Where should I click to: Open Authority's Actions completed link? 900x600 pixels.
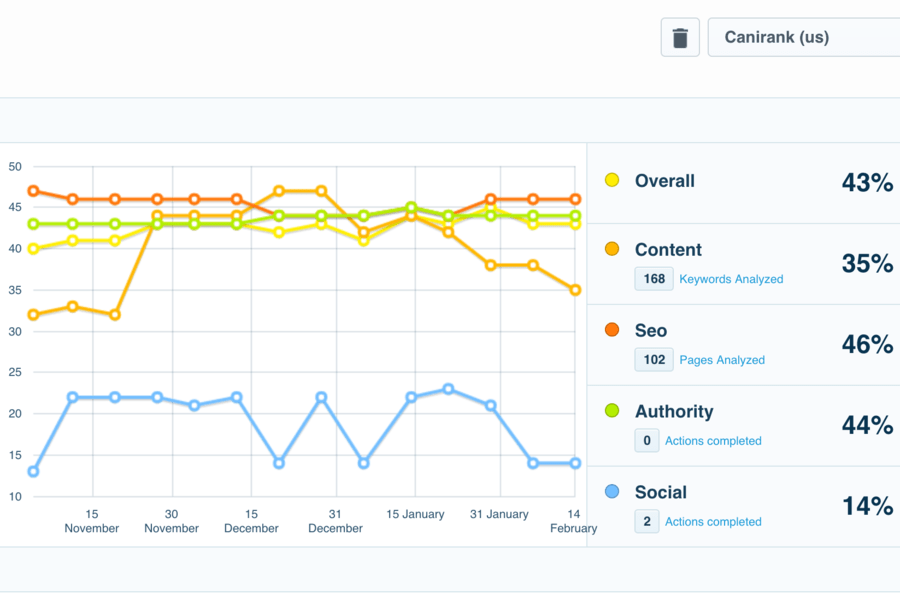tap(713, 441)
